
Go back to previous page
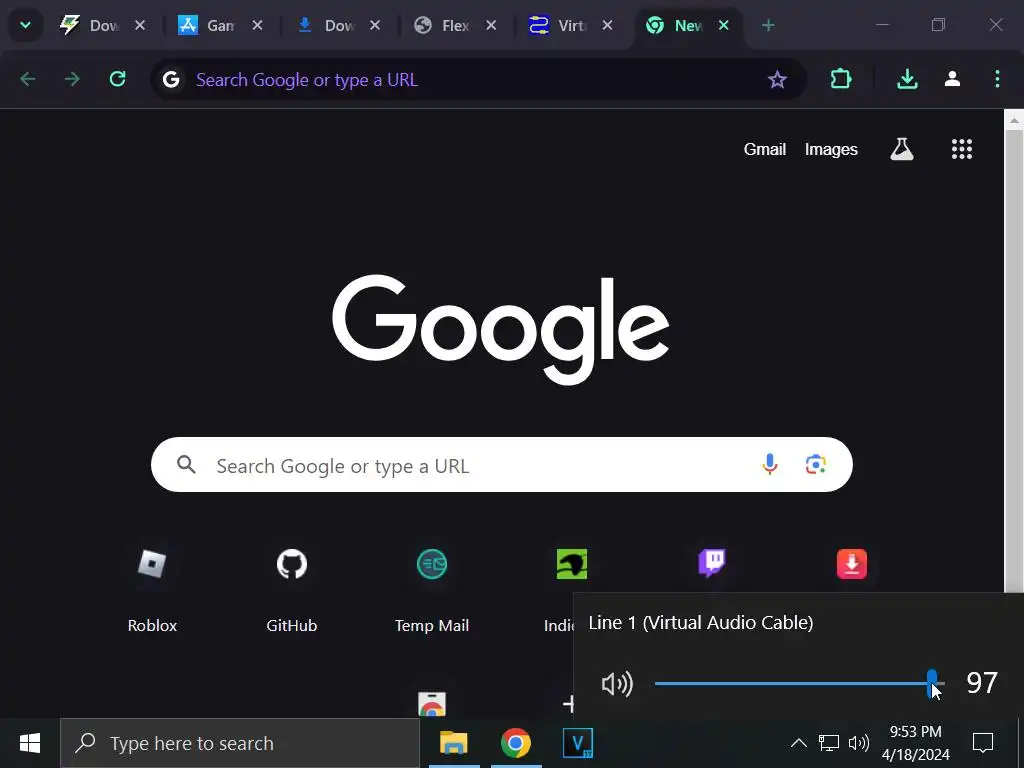27,80
